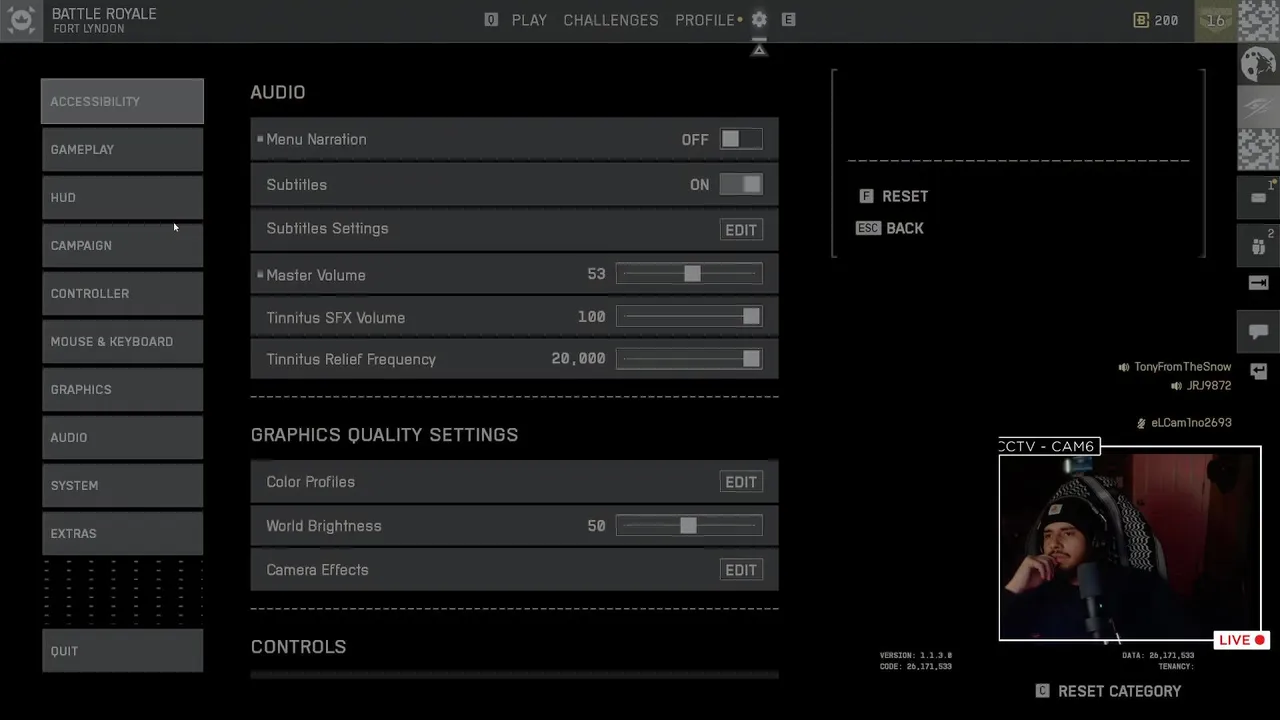Click the level 16 rank badge
The width and height of the screenshot is (1280, 720).
(1216, 20)
